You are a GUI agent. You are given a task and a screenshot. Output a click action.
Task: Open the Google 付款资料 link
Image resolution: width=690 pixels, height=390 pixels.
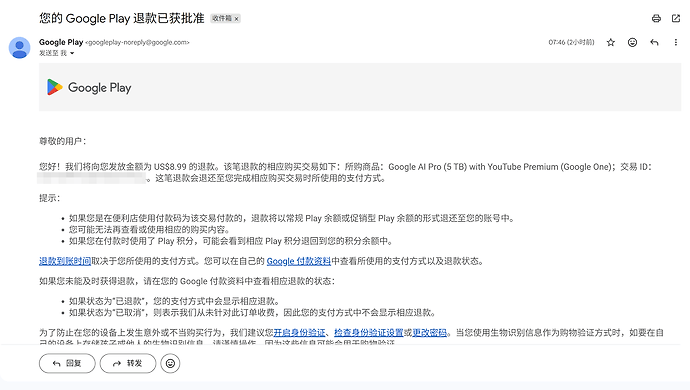click(x=298, y=261)
